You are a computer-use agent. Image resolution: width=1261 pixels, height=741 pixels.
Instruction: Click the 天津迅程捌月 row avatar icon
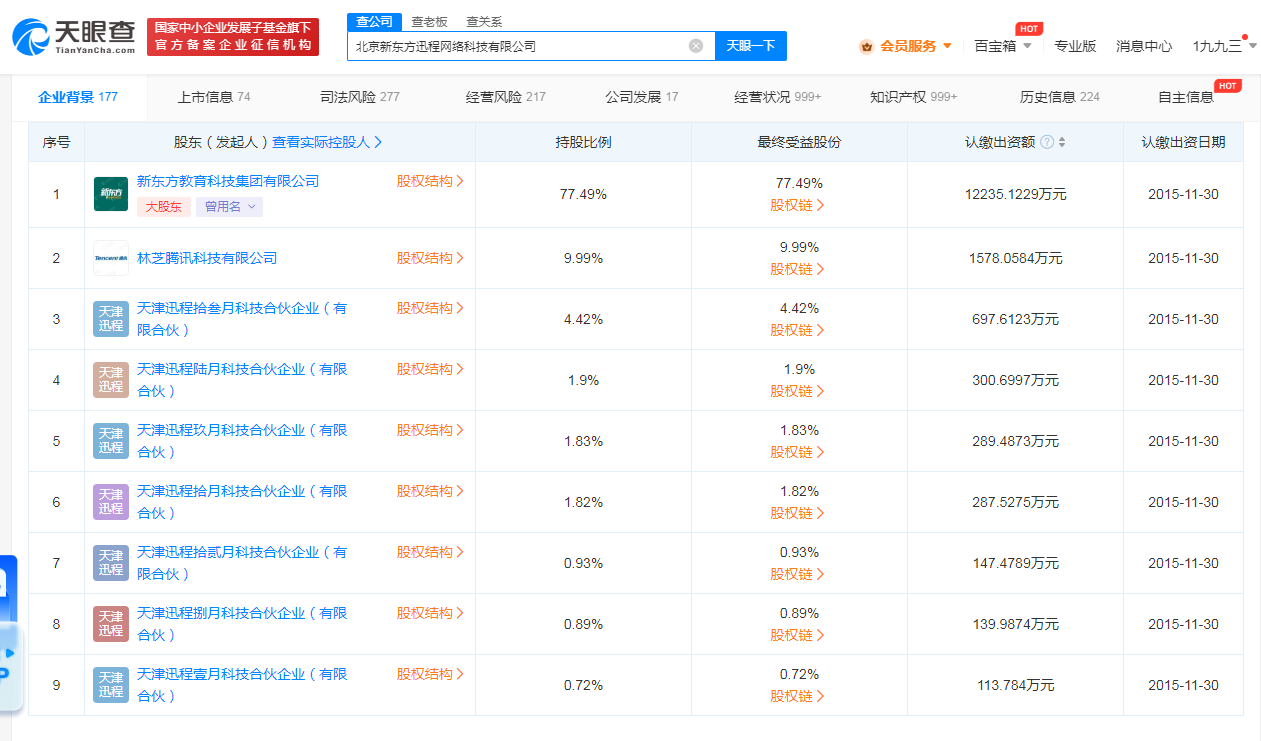[x=111, y=624]
